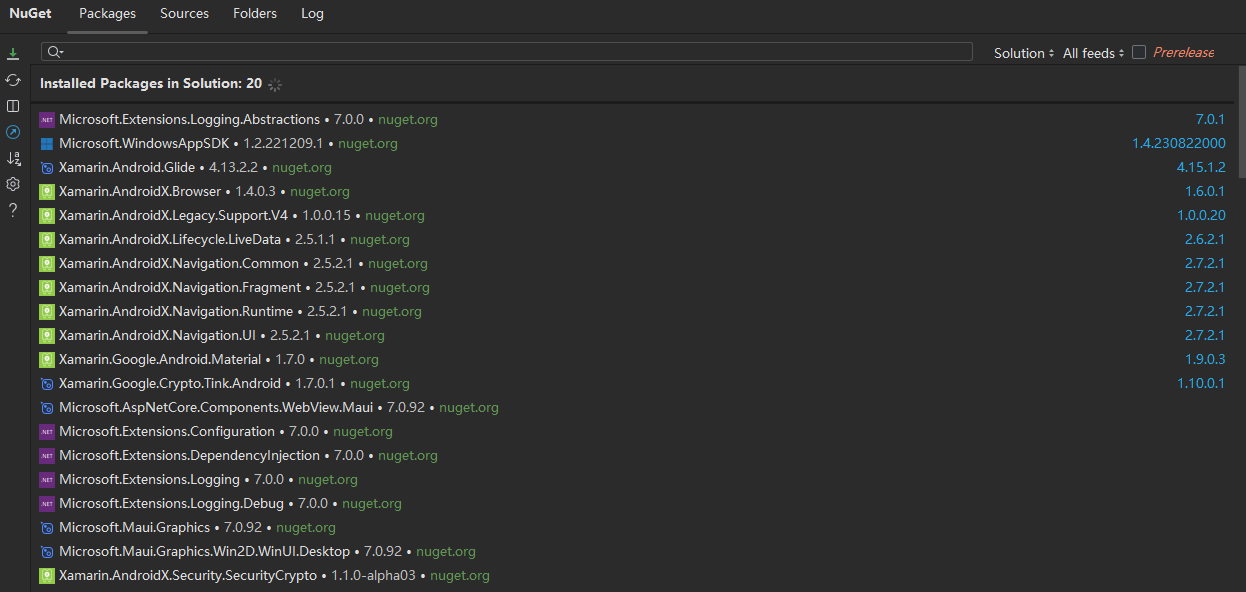Click the green icon beside Xamarin.Google.Android.Material
1246x592 pixels.
pyautogui.click(x=46, y=359)
